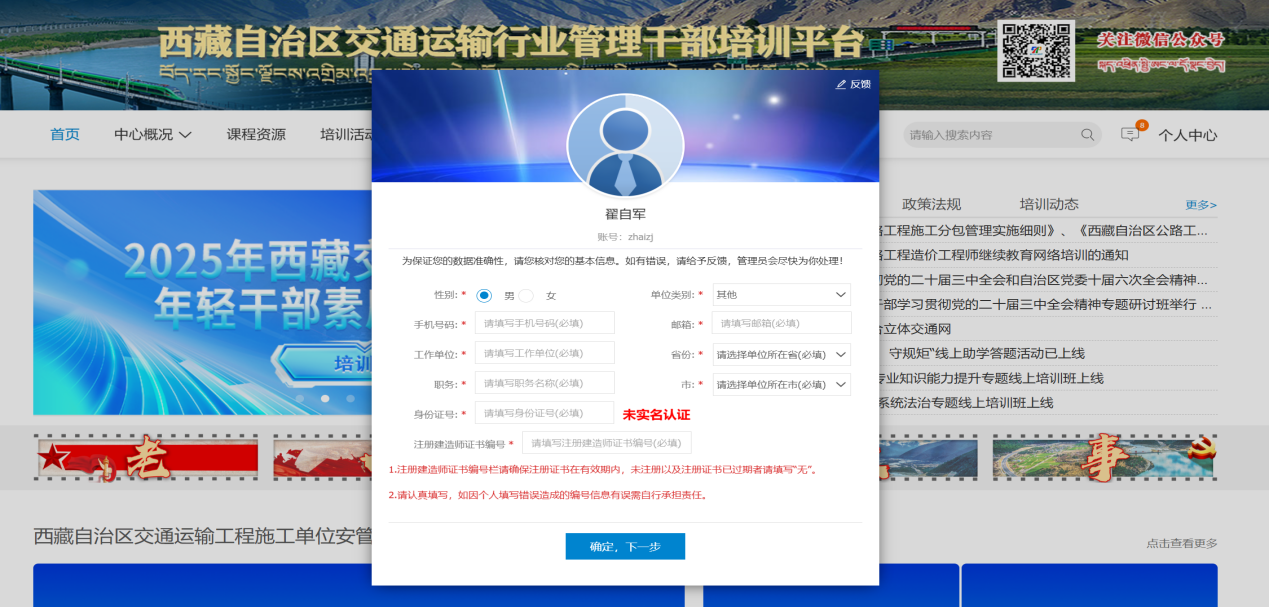Select the 男 gender radio button
This screenshot has height=607, width=1269.
pyautogui.click(x=484, y=295)
